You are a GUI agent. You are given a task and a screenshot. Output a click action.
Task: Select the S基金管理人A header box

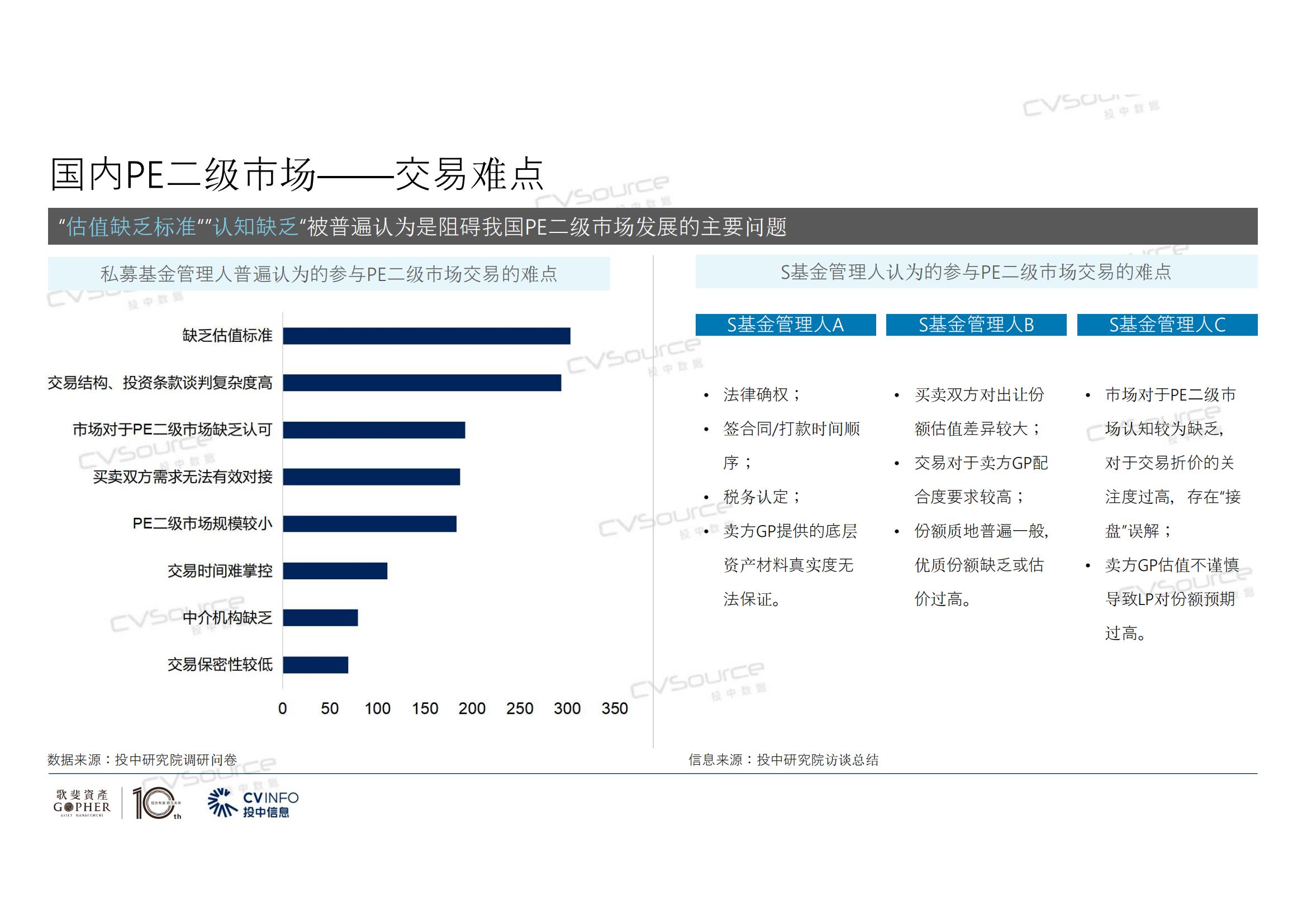tap(785, 325)
